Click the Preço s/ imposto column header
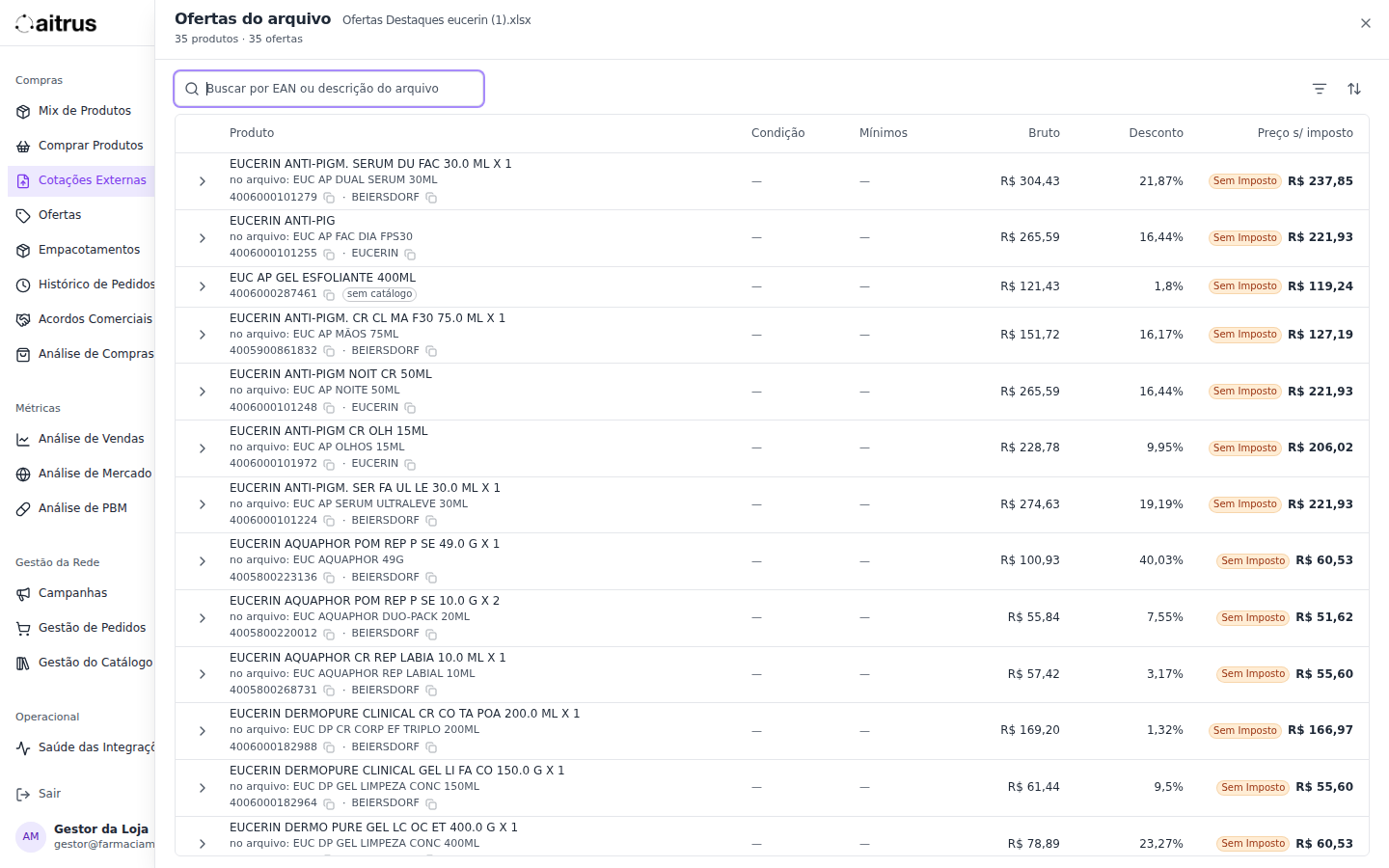 [1305, 133]
